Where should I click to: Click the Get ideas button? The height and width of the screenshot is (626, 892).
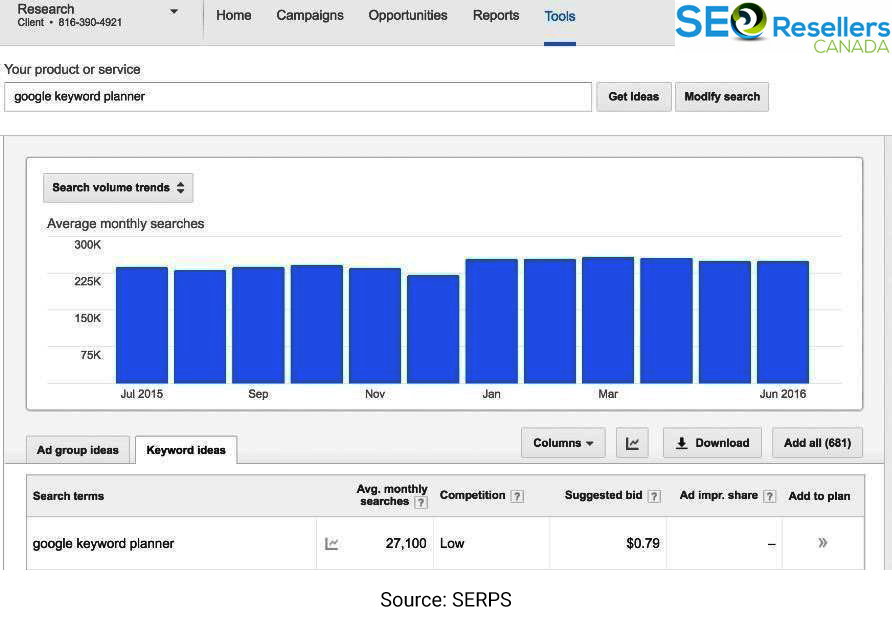tap(634, 97)
